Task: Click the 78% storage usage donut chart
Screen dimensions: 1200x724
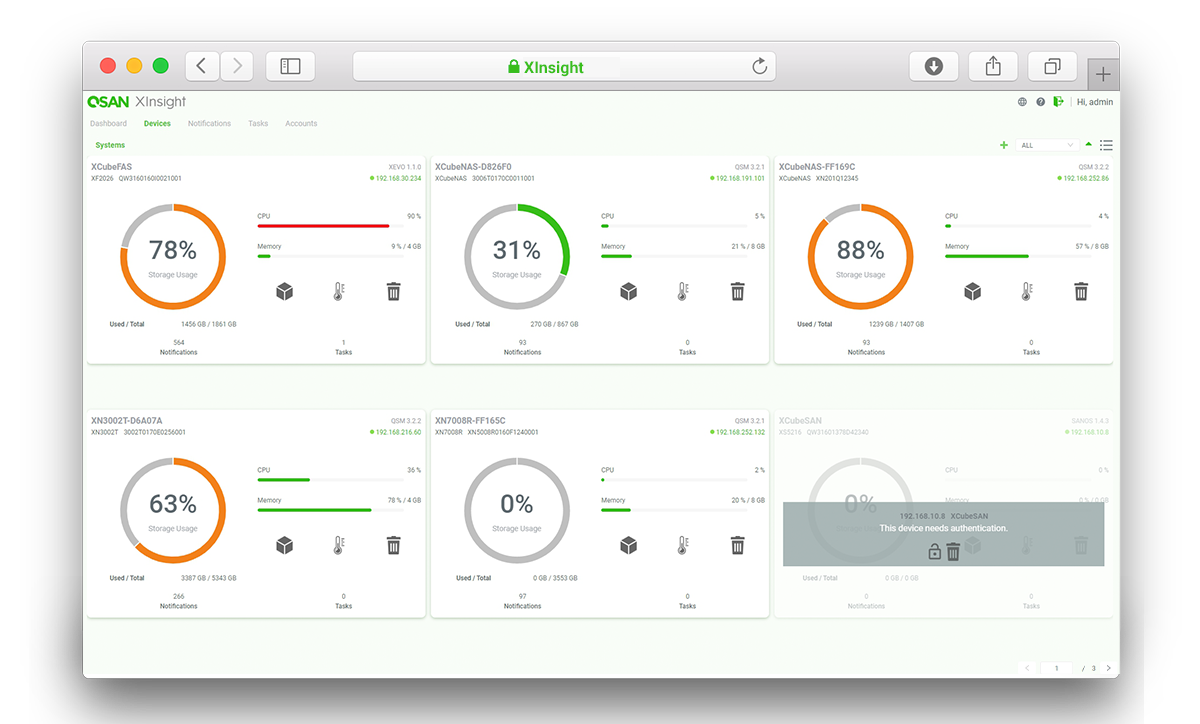Action: pyautogui.click(x=173, y=257)
